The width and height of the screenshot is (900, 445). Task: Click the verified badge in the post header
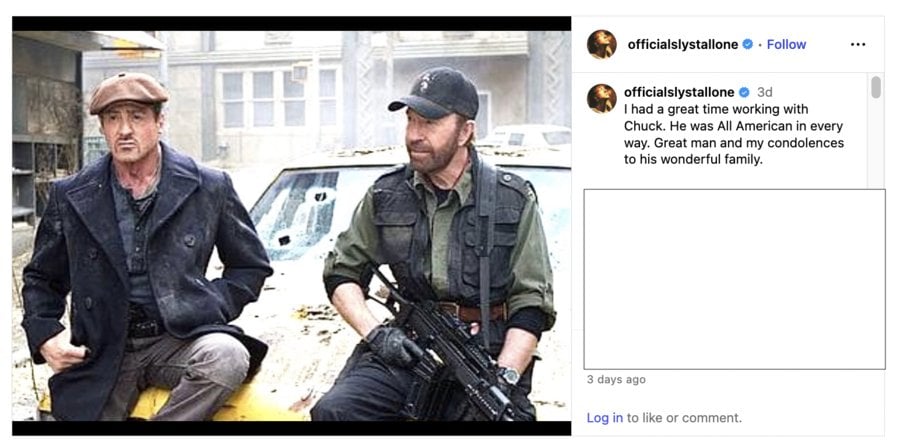[x=748, y=44]
